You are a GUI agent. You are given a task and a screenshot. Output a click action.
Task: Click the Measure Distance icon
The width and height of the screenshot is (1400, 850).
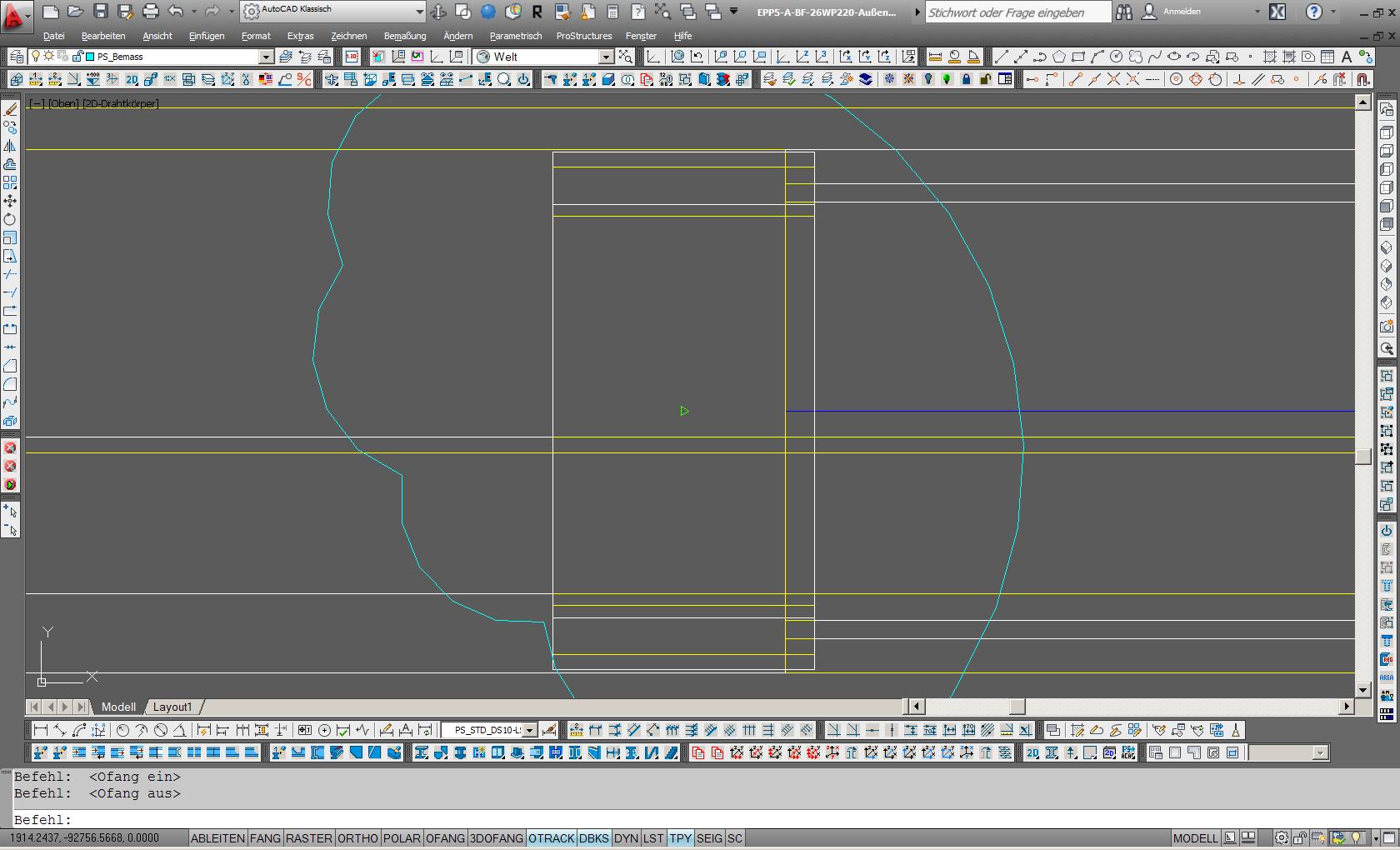pyautogui.click(x=935, y=57)
